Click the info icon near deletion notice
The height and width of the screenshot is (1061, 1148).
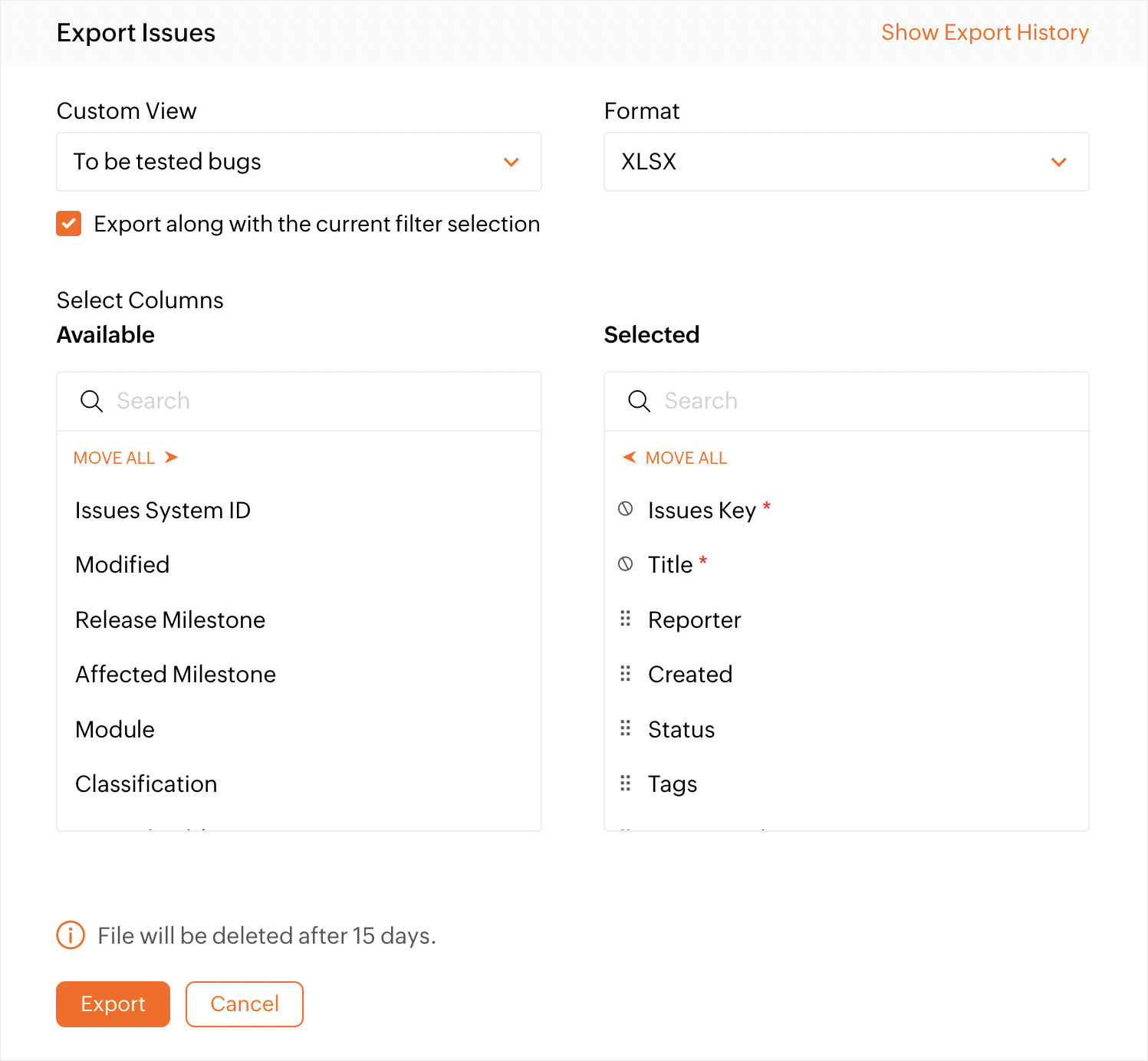71,935
